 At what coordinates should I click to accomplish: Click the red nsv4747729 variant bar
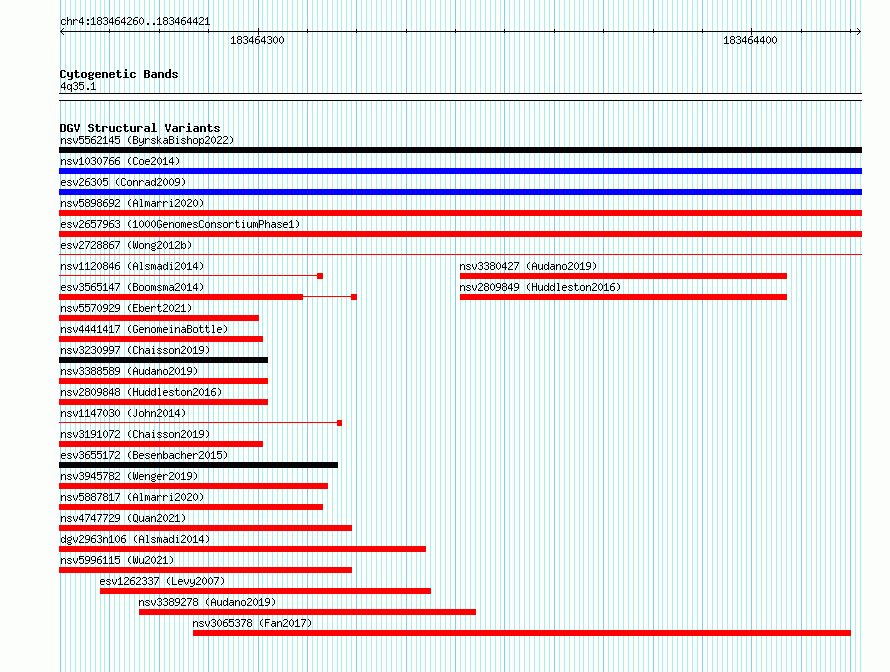(x=205, y=528)
